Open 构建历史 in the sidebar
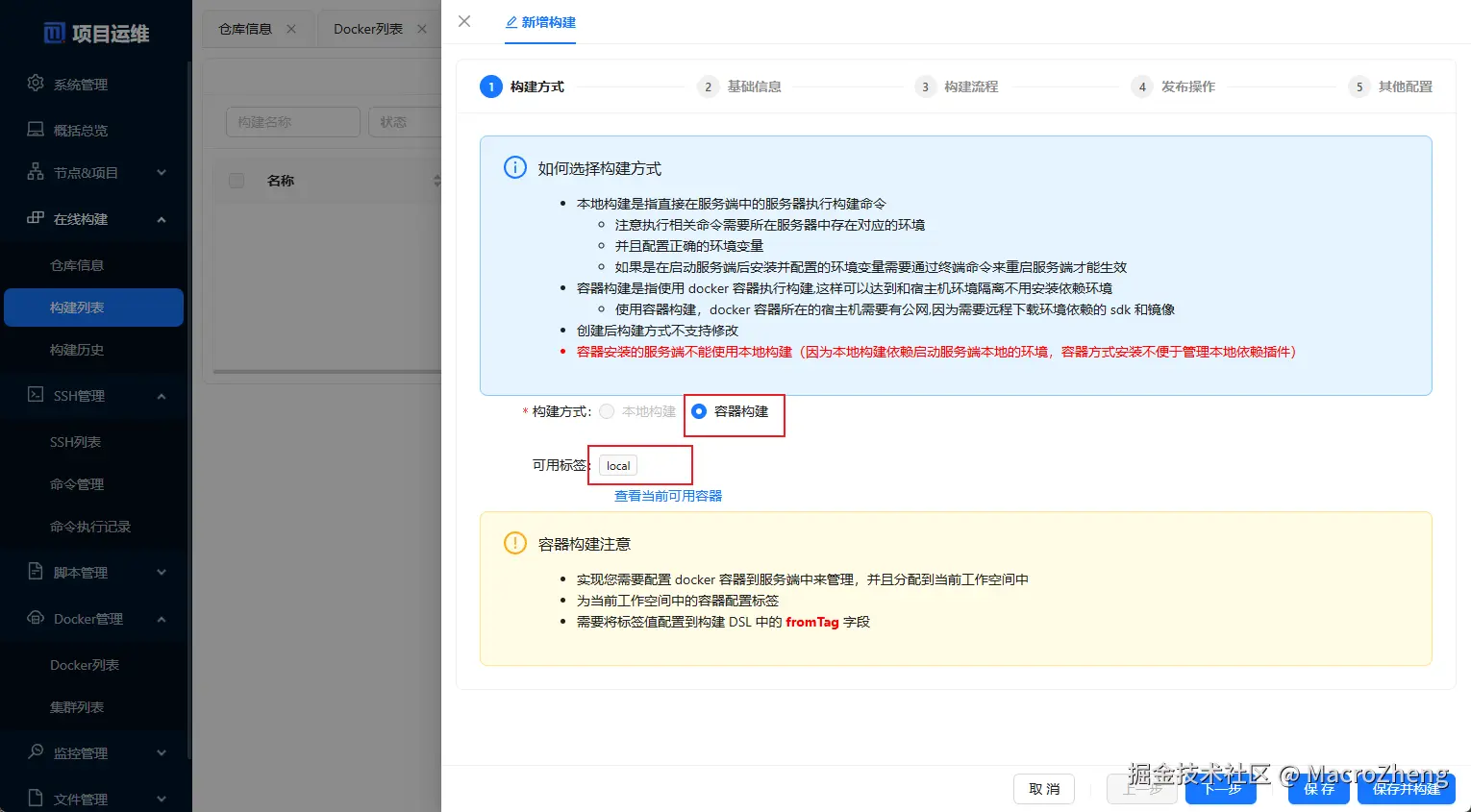1471x812 pixels. click(x=94, y=350)
